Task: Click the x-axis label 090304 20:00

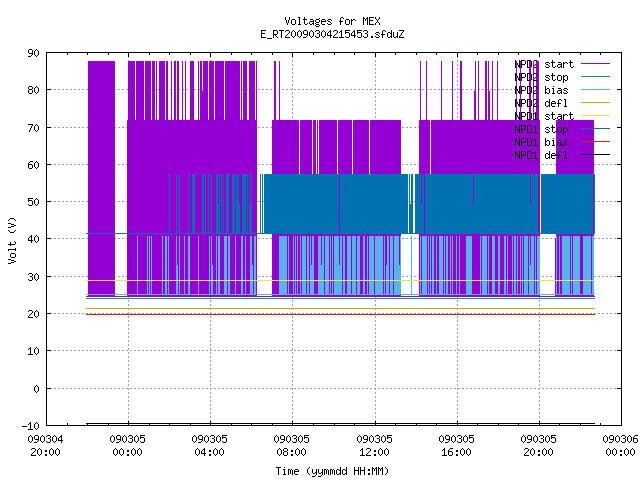Action: pos(46,446)
